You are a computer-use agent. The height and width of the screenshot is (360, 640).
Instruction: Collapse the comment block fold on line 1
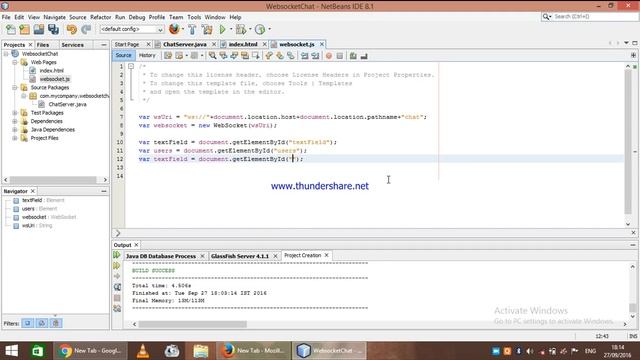tap(131, 66)
